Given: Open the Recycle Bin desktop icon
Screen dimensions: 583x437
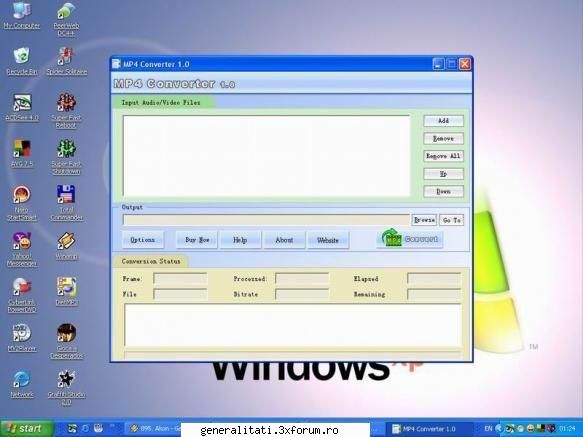Looking at the screenshot, I should (22, 61).
